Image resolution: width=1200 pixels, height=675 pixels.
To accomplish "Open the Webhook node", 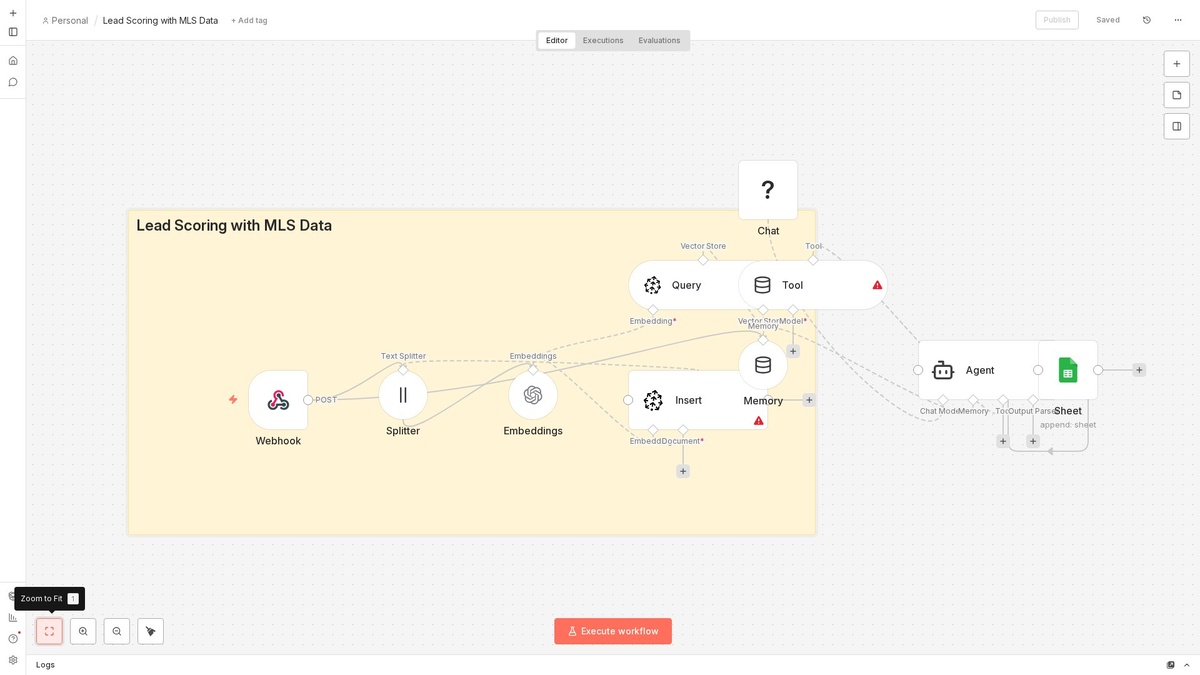I will point(278,400).
